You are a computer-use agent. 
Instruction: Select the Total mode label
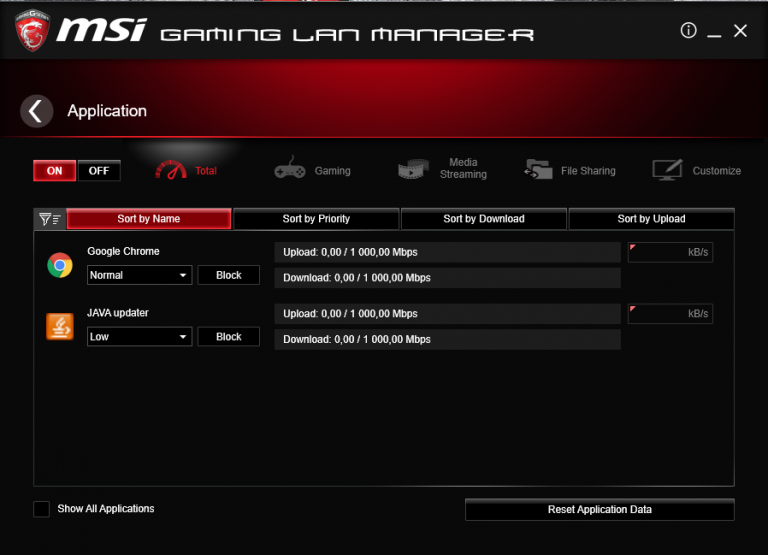click(206, 171)
